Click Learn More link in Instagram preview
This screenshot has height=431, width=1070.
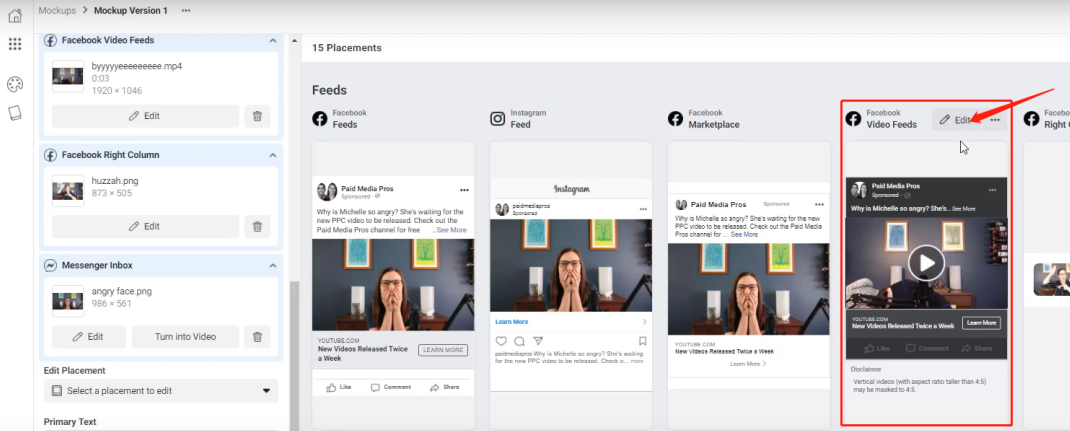click(x=511, y=322)
